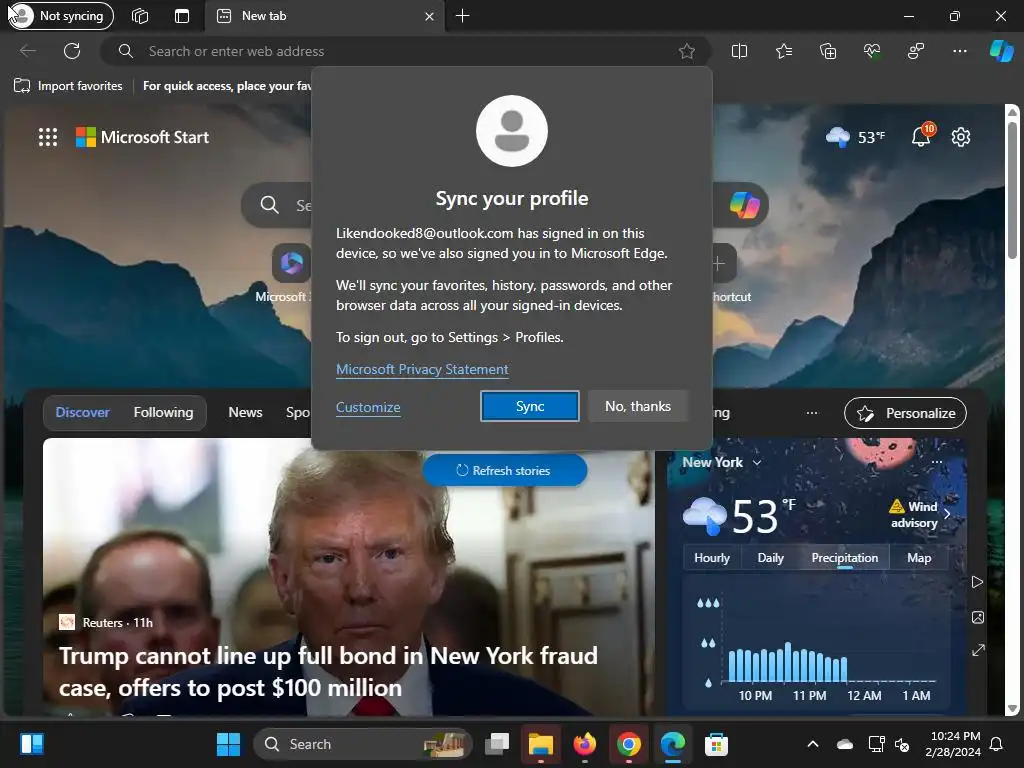
Task: Open Browser essentials heart icon
Action: pos(872,51)
